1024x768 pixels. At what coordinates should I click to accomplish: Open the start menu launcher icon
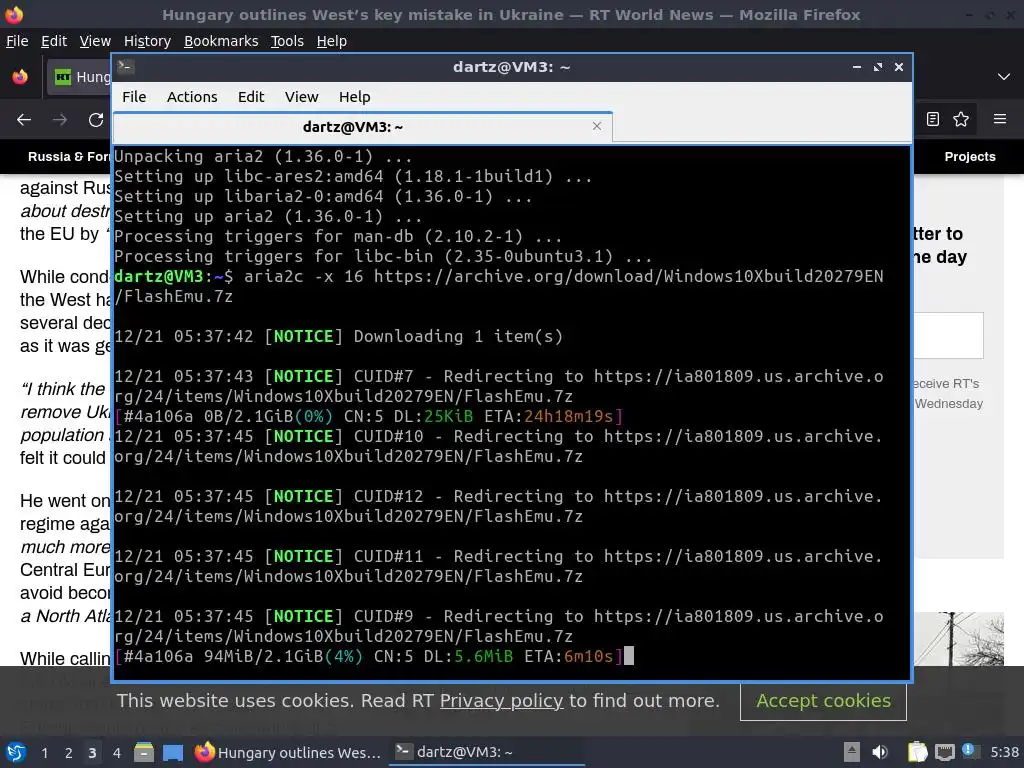tap(16, 752)
